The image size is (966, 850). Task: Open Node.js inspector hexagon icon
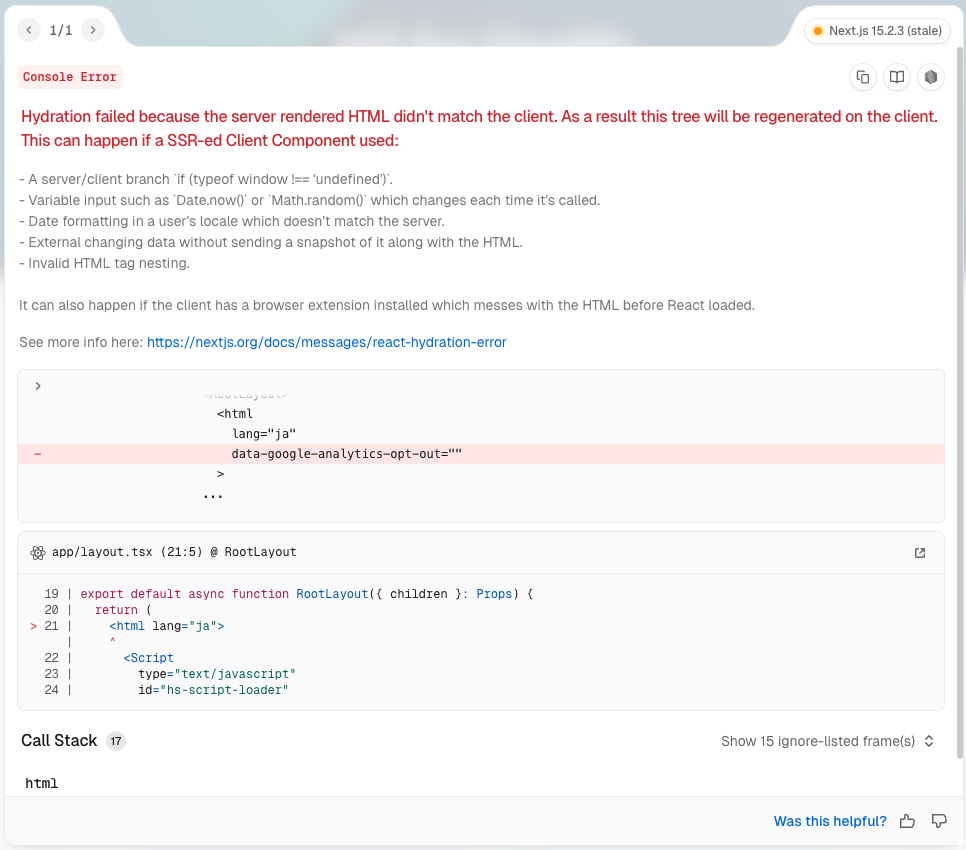tap(931, 77)
